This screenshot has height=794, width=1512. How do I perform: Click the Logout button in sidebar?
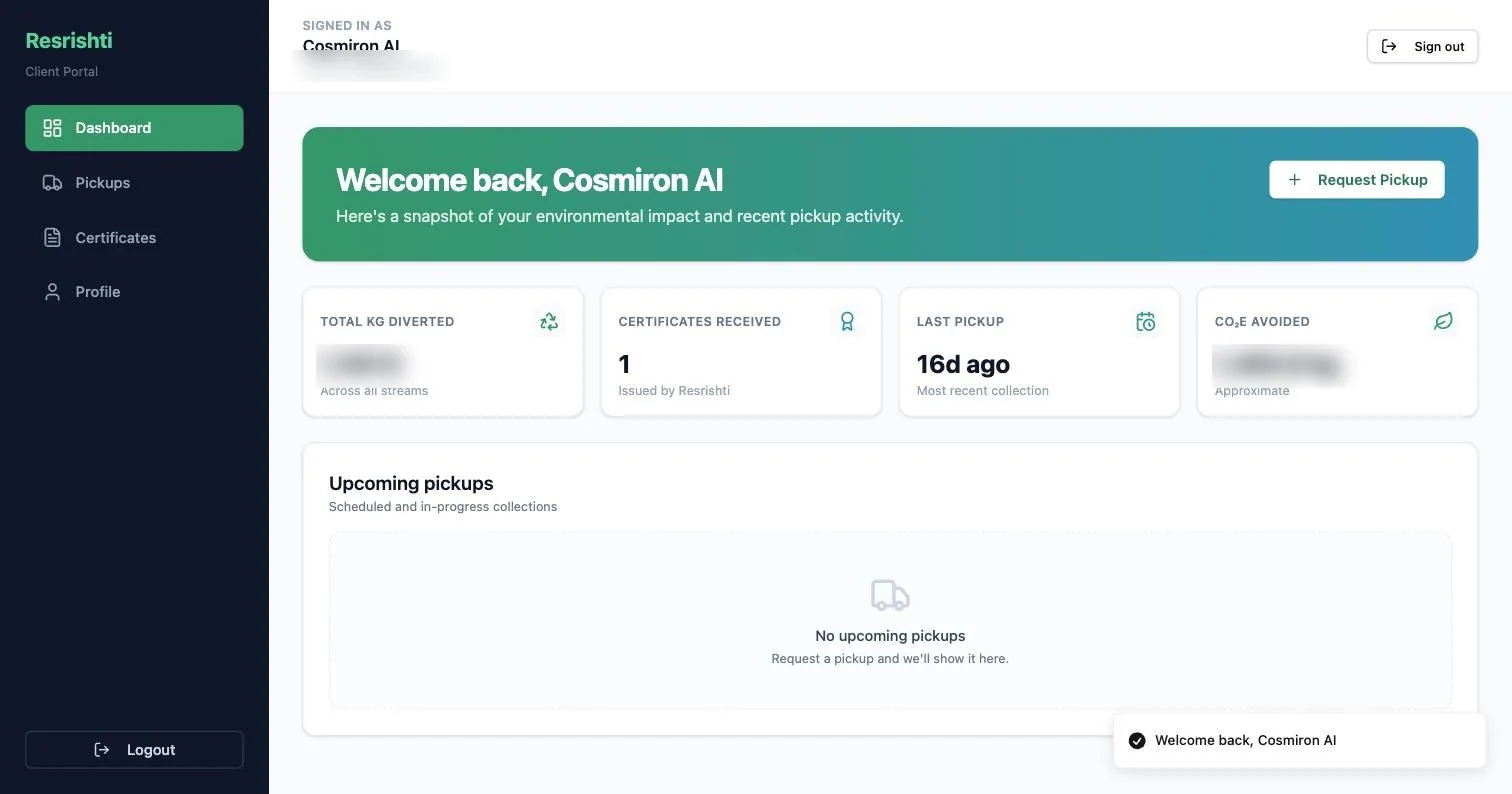click(x=134, y=750)
